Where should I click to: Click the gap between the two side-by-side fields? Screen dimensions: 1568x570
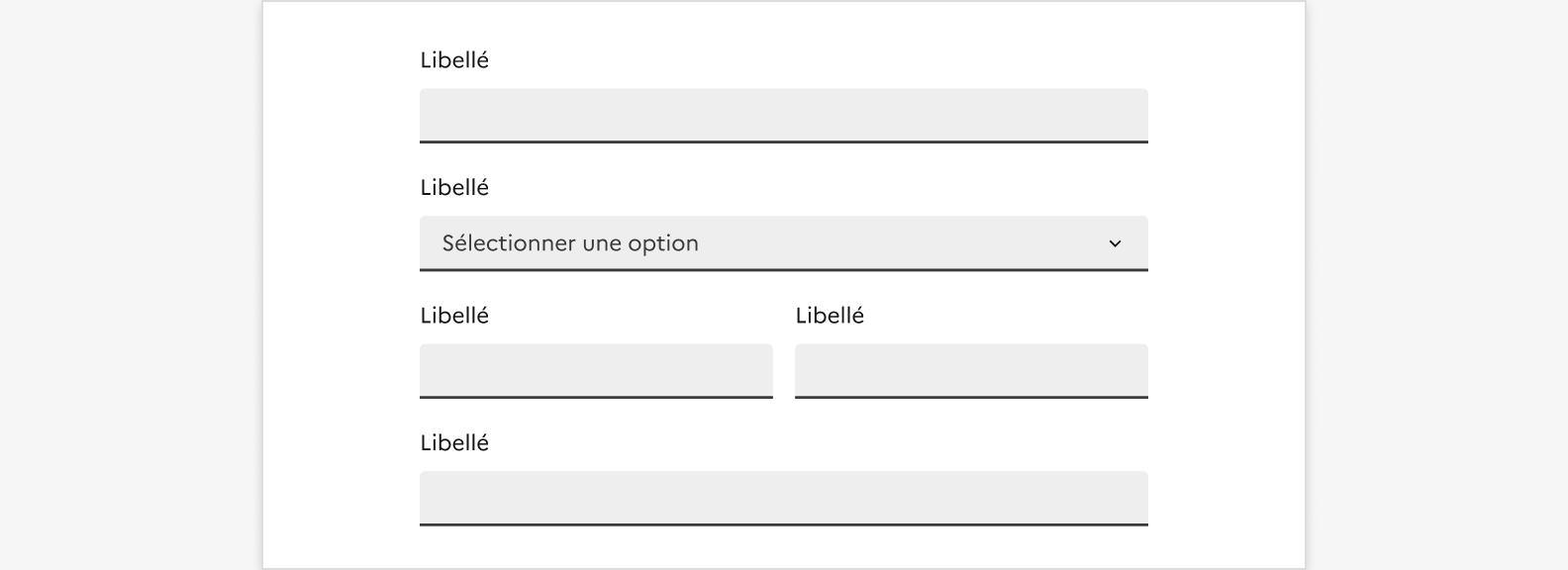pos(784,370)
